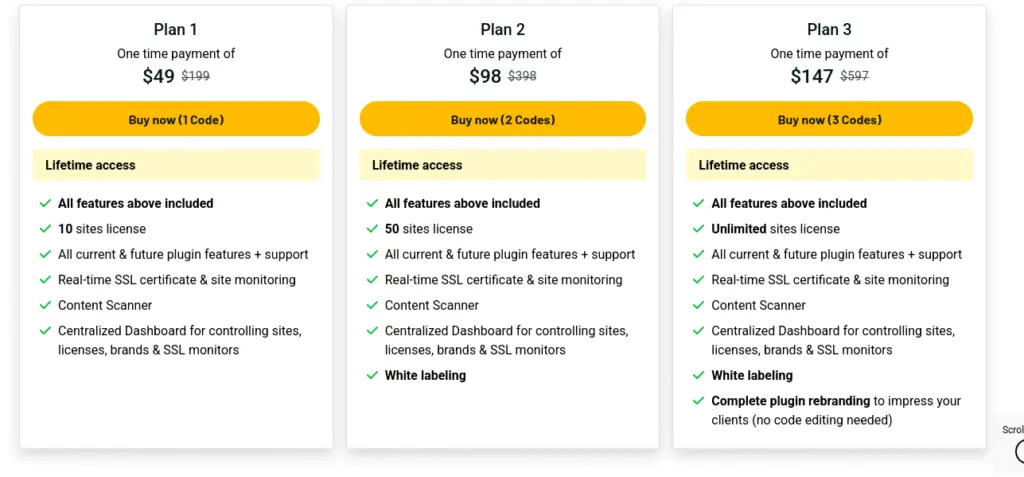Click the checkmark beside 50 sites license

(x=372, y=229)
